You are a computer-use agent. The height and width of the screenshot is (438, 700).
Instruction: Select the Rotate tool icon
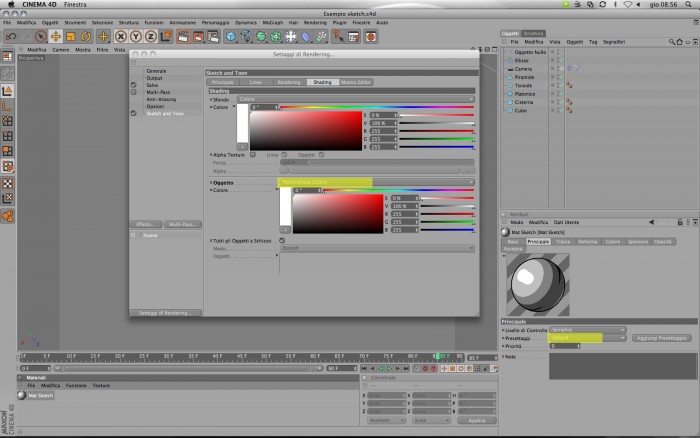pyautogui.click(x=86, y=37)
